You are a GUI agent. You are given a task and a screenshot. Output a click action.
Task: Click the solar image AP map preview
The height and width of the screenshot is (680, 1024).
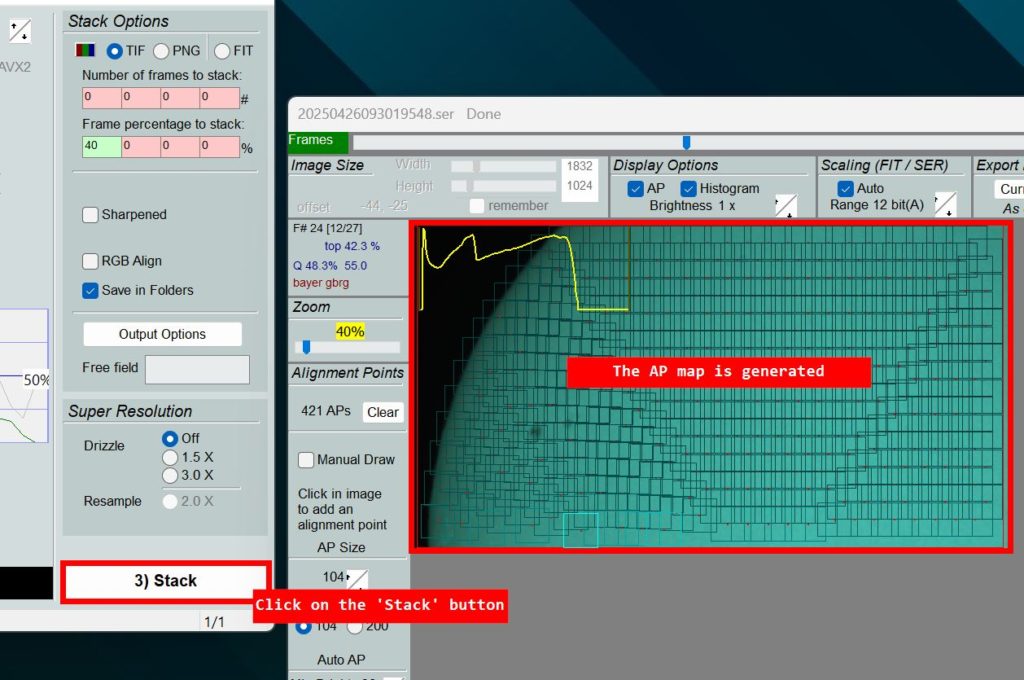(711, 387)
